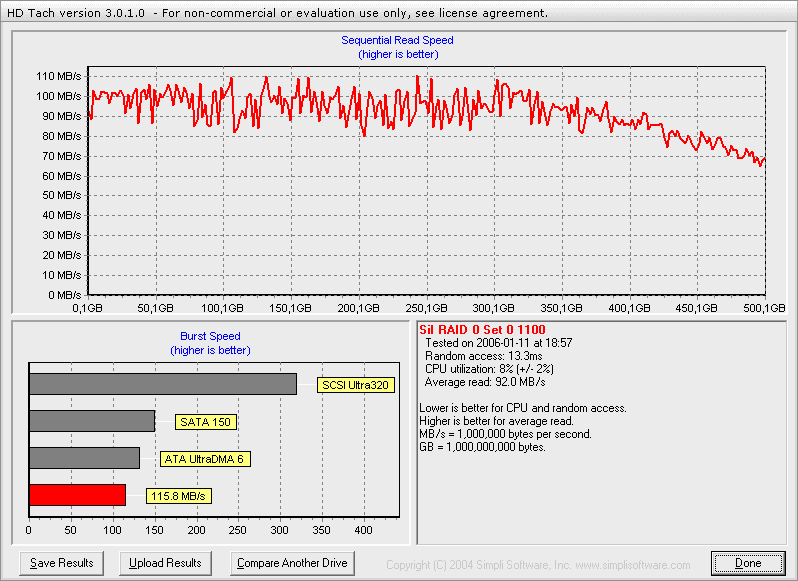The height and width of the screenshot is (581, 798).
Task: Click the red 115.8 MB/s burst bar
Action: [x=77, y=495]
